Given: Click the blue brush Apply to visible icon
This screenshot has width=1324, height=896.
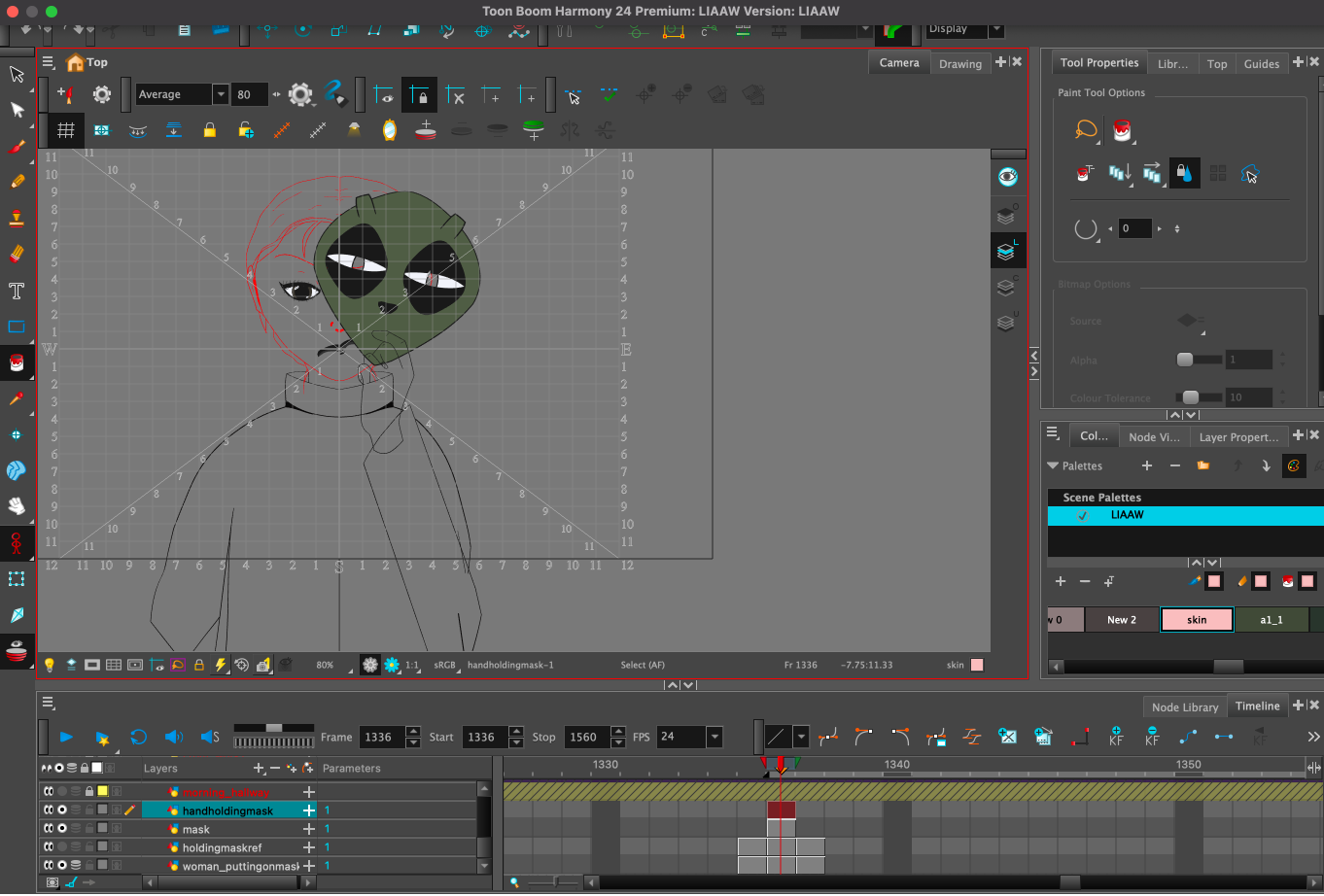Looking at the screenshot, I should coord(335,94).
